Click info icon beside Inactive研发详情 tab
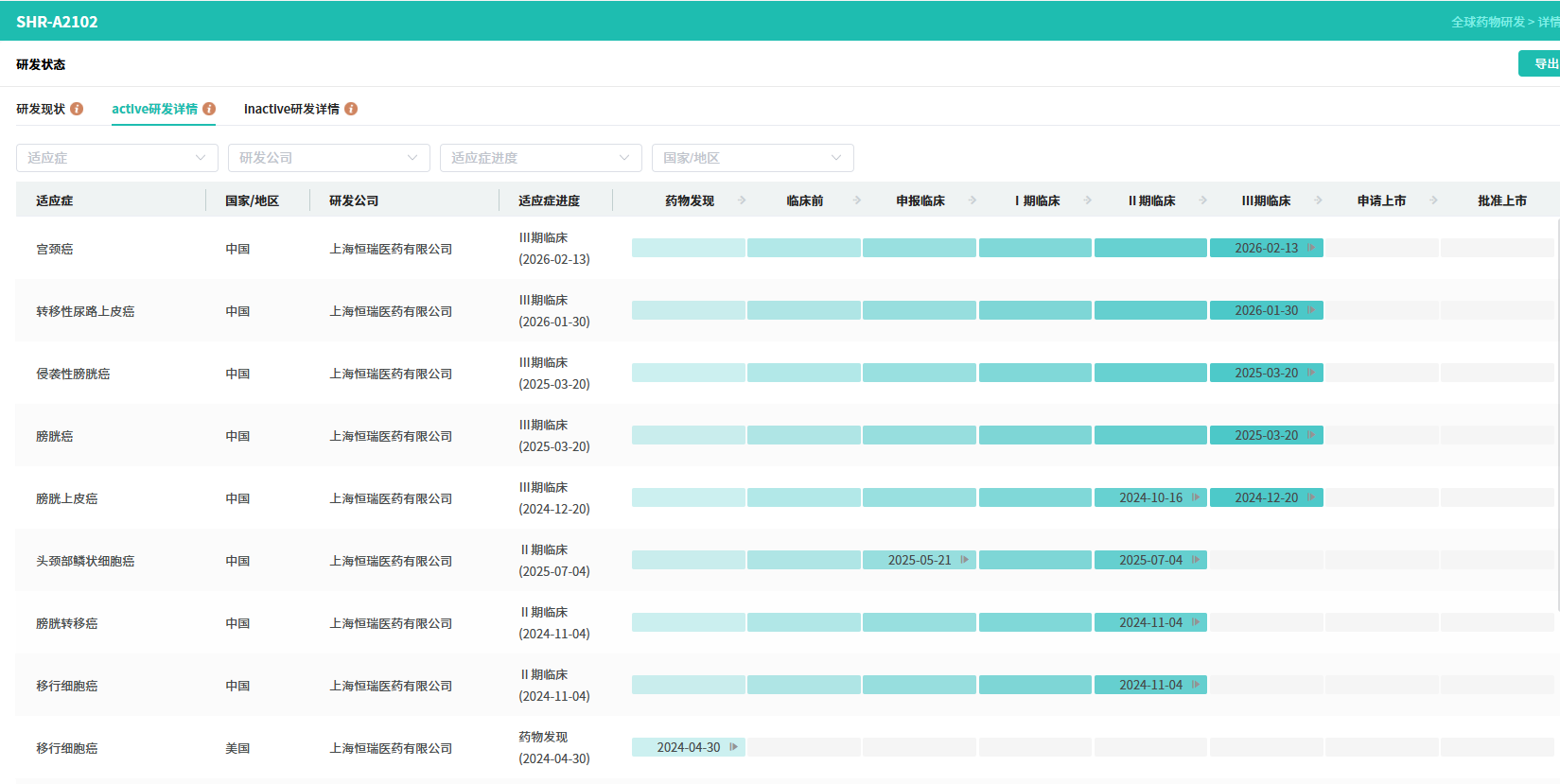The image size is (1560, 784). [351, 109]
